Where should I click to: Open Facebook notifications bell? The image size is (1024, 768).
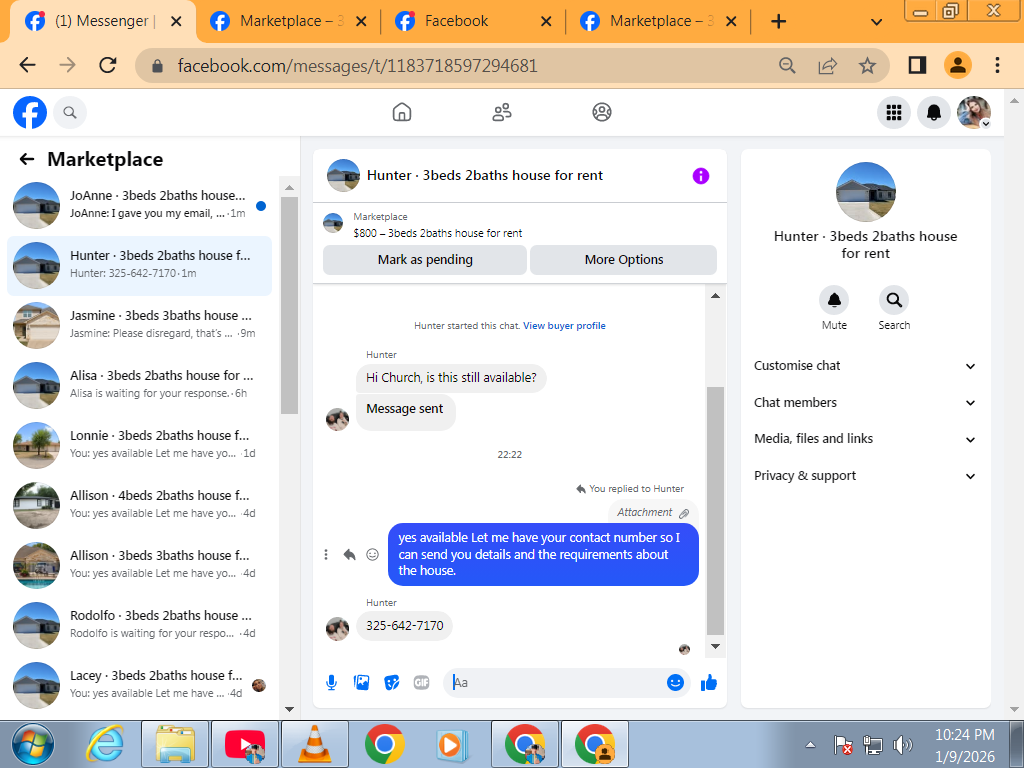(934, 112)
